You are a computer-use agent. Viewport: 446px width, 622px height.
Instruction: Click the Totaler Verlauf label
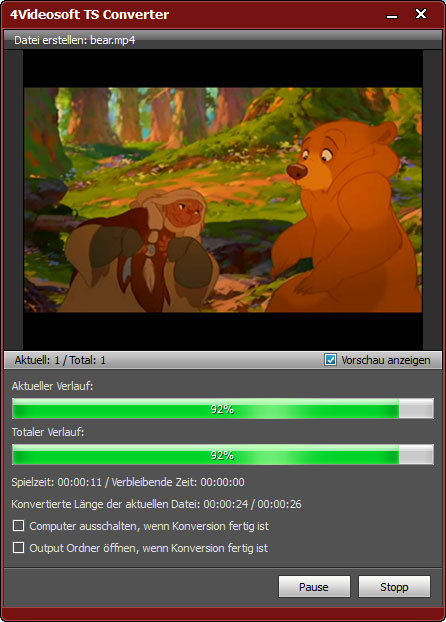point(48,432)
